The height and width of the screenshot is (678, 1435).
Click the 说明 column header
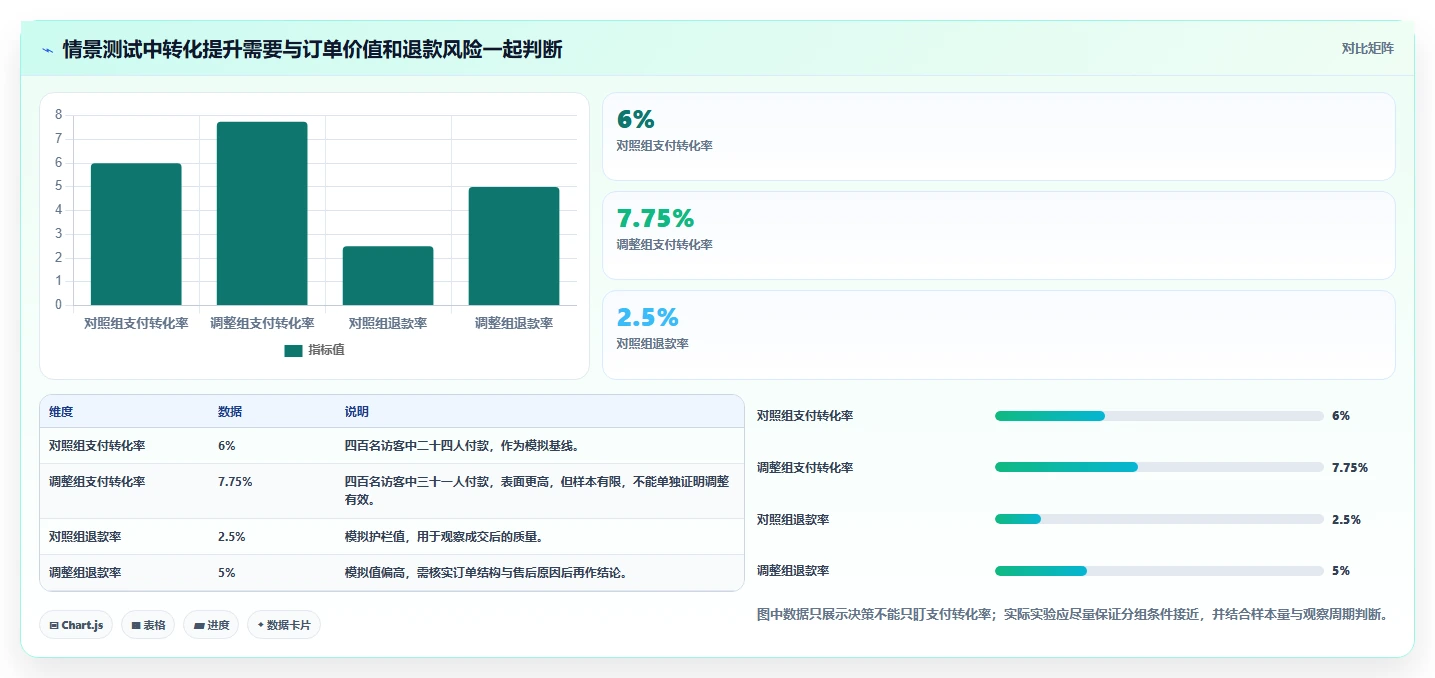tap(357, 412)
